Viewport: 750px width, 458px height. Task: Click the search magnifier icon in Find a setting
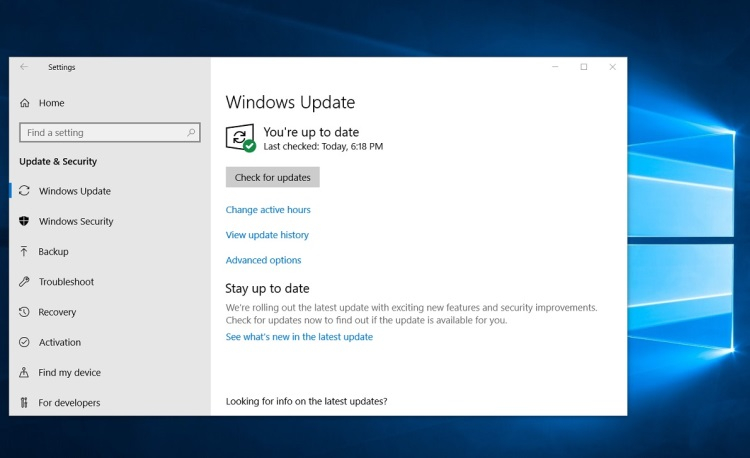coord(191,132)
